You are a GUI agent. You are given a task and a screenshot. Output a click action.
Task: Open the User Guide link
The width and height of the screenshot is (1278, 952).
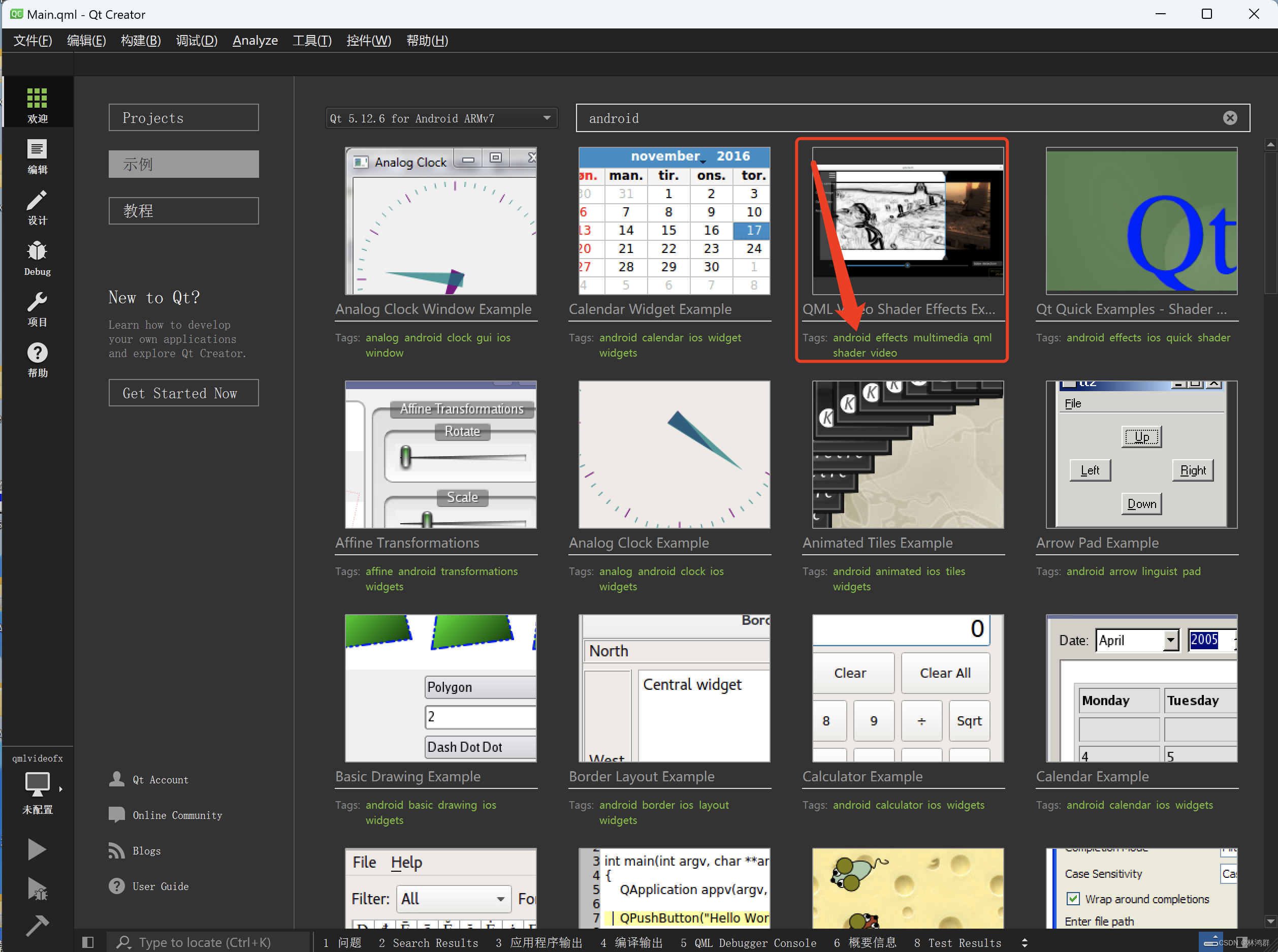click(x=160, y=886)
